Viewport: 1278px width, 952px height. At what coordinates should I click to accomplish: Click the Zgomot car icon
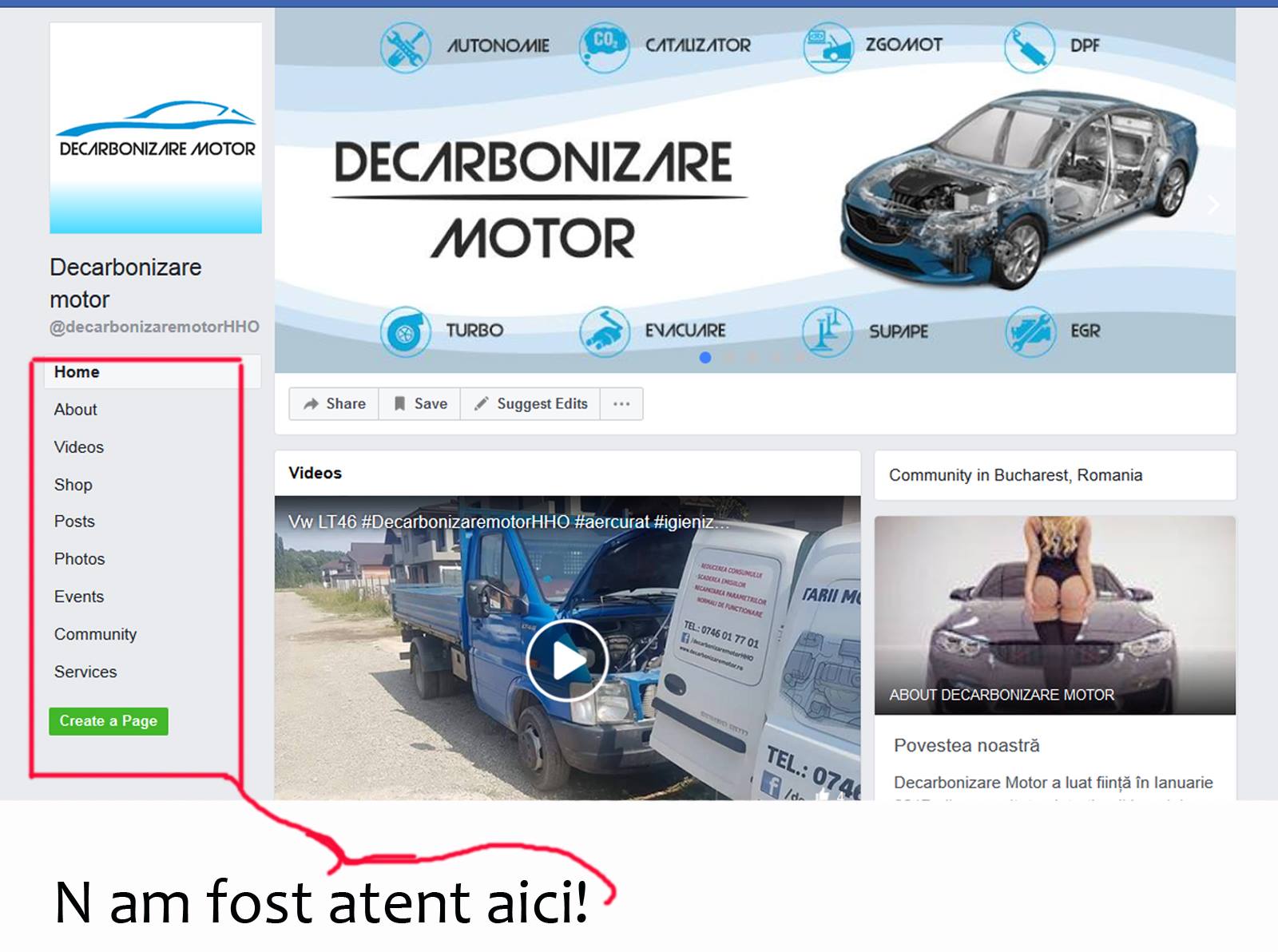point(828,47)
